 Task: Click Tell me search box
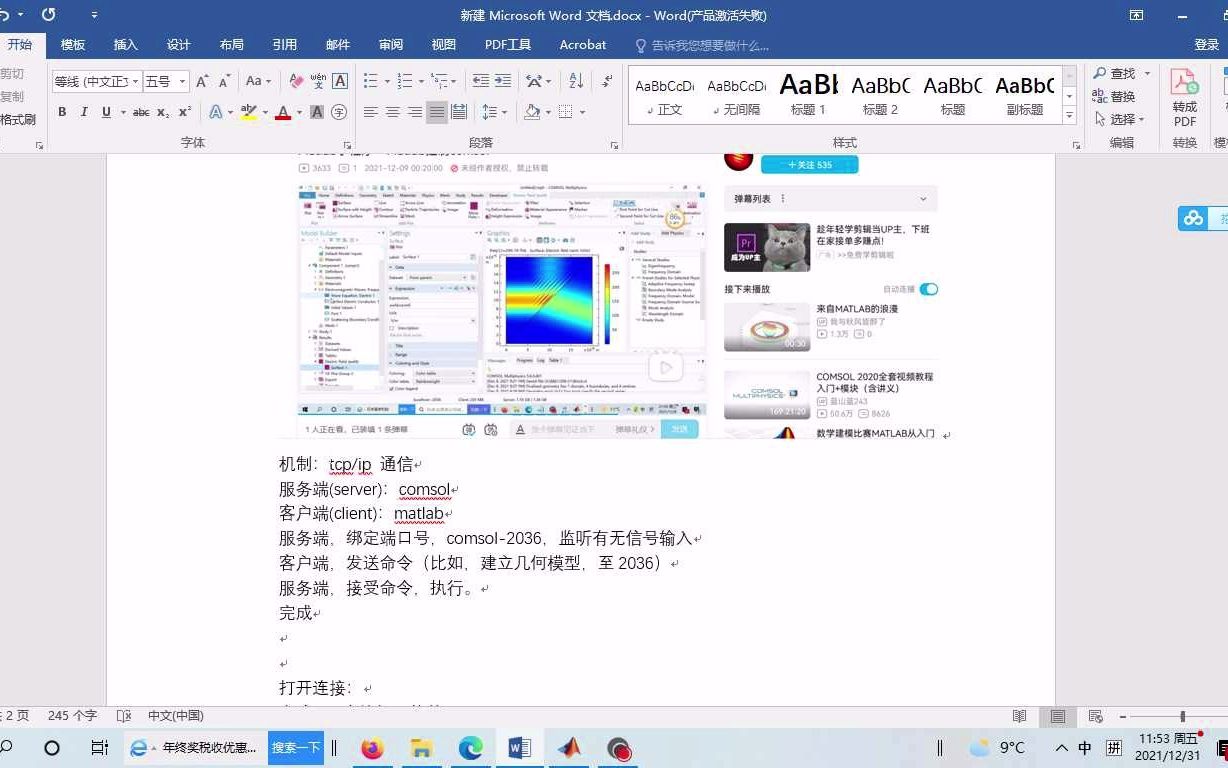703,45
